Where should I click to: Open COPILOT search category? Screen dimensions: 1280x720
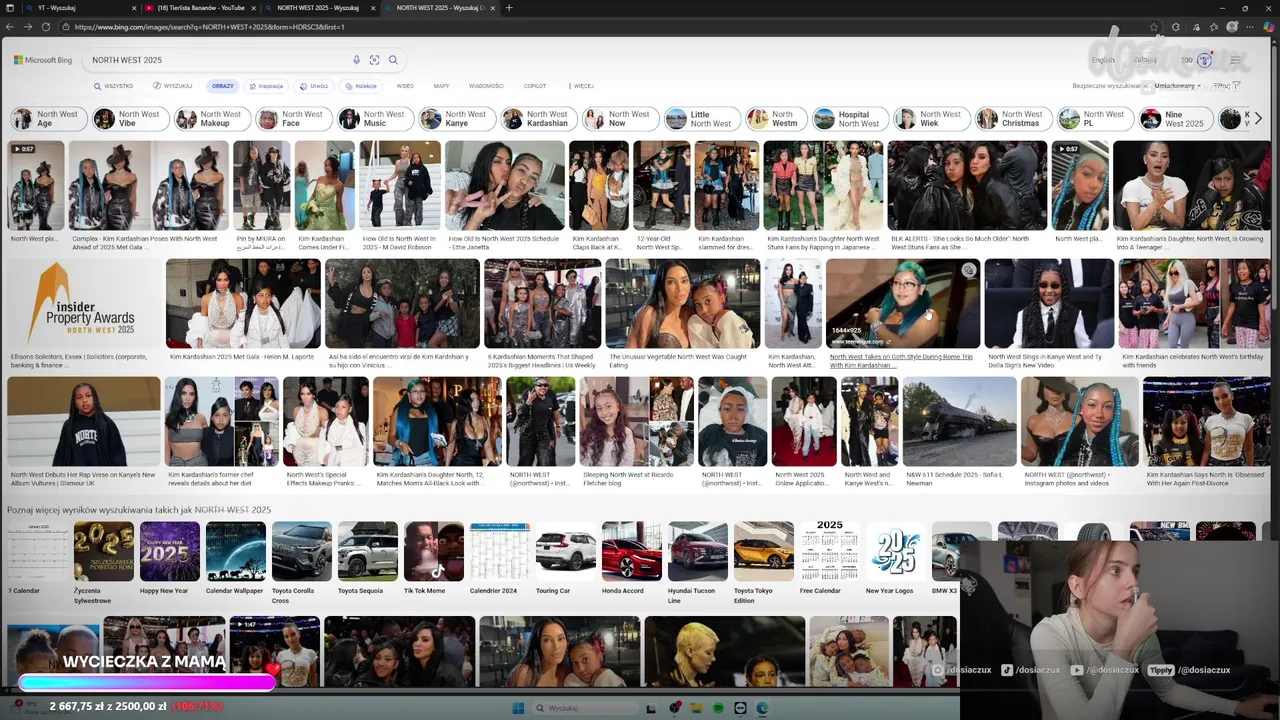535,86
